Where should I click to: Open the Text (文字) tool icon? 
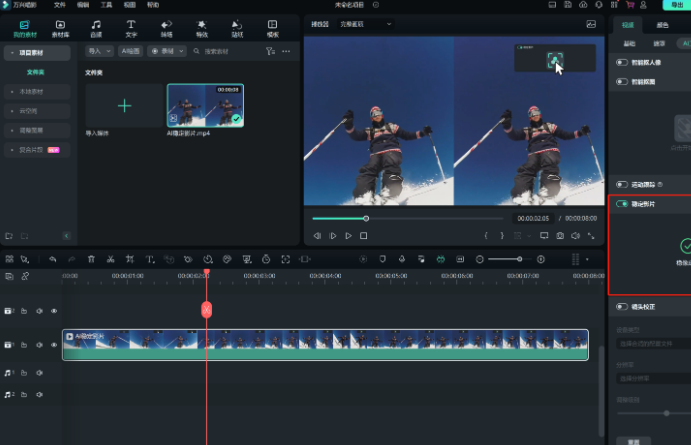point(131,27)
